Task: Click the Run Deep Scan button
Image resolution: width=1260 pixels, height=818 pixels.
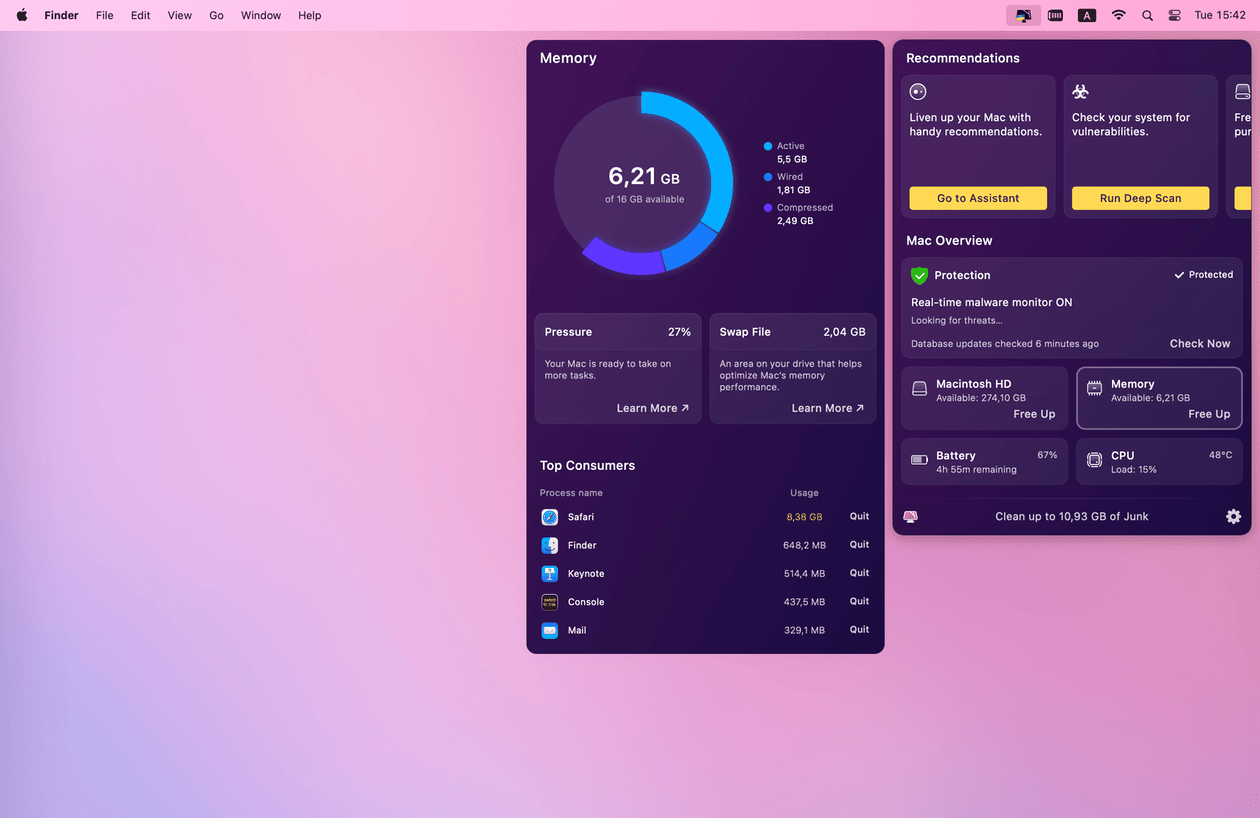Action: [1140, 198]
